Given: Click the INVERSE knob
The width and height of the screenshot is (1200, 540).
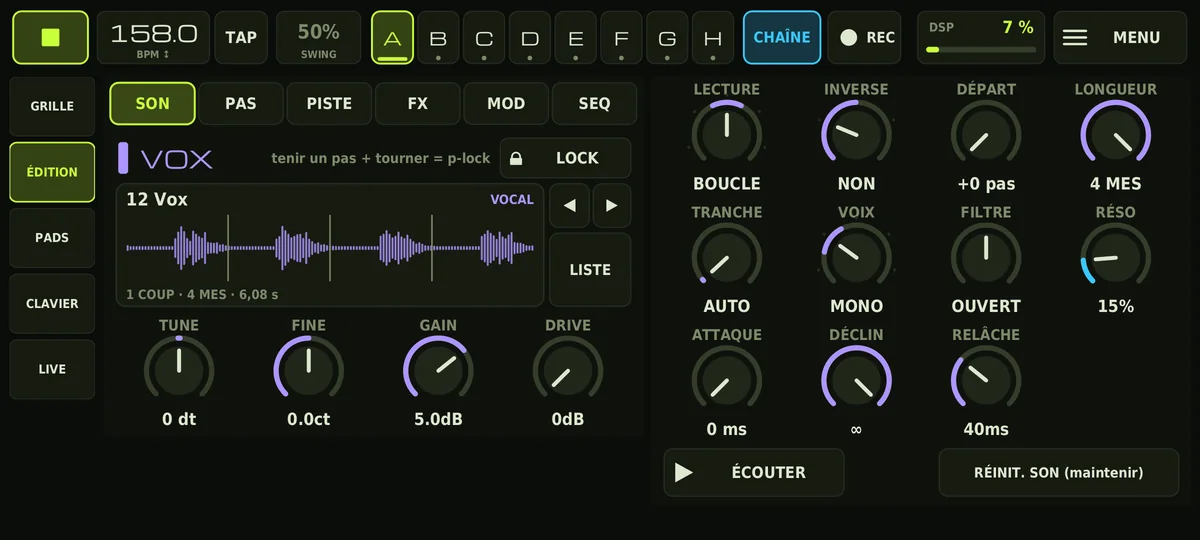Looking at the screenshot, I should [x=856, y=134].
